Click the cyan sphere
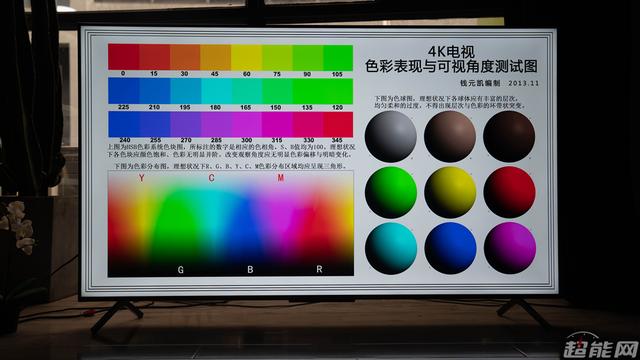 (x=391, y=248)
